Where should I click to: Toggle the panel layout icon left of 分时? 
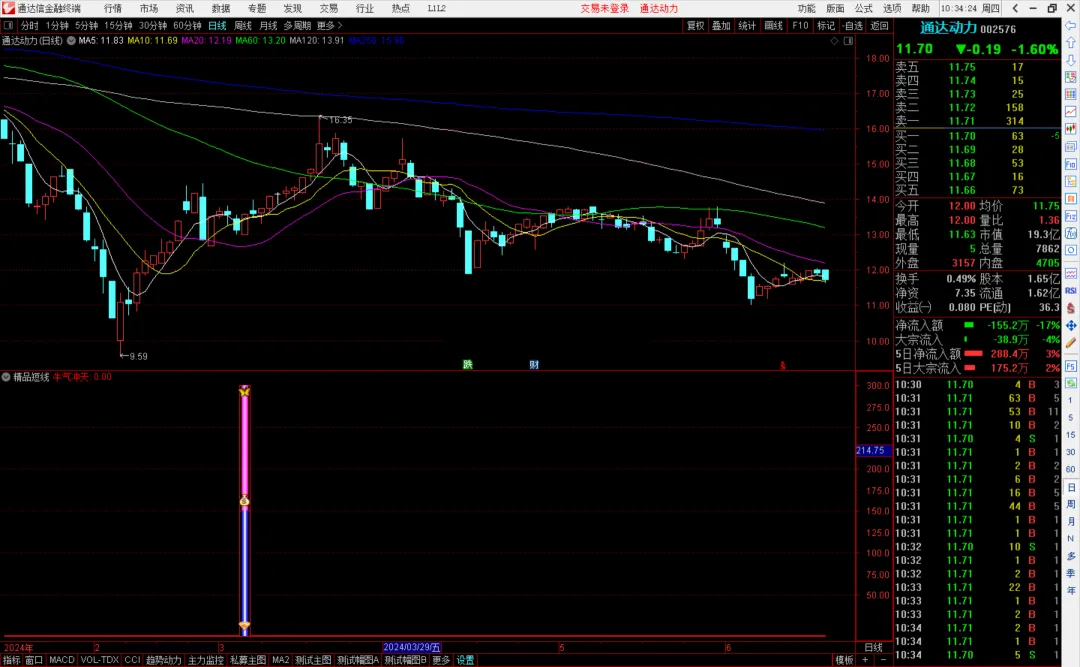tap(8, 25)
